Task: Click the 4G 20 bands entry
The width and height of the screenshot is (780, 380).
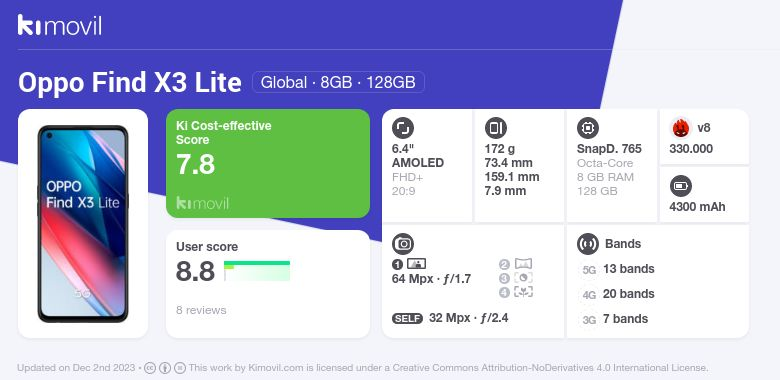Action: point(617,294)
